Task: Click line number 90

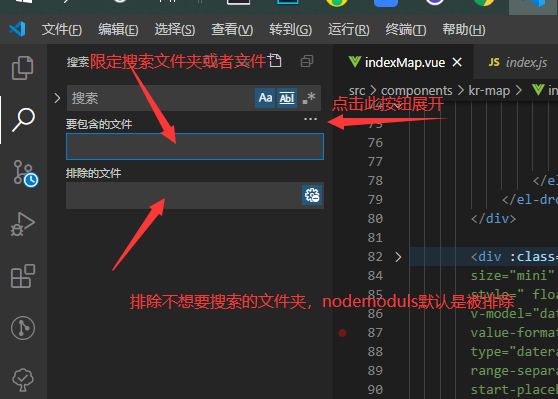Action: 375,389
